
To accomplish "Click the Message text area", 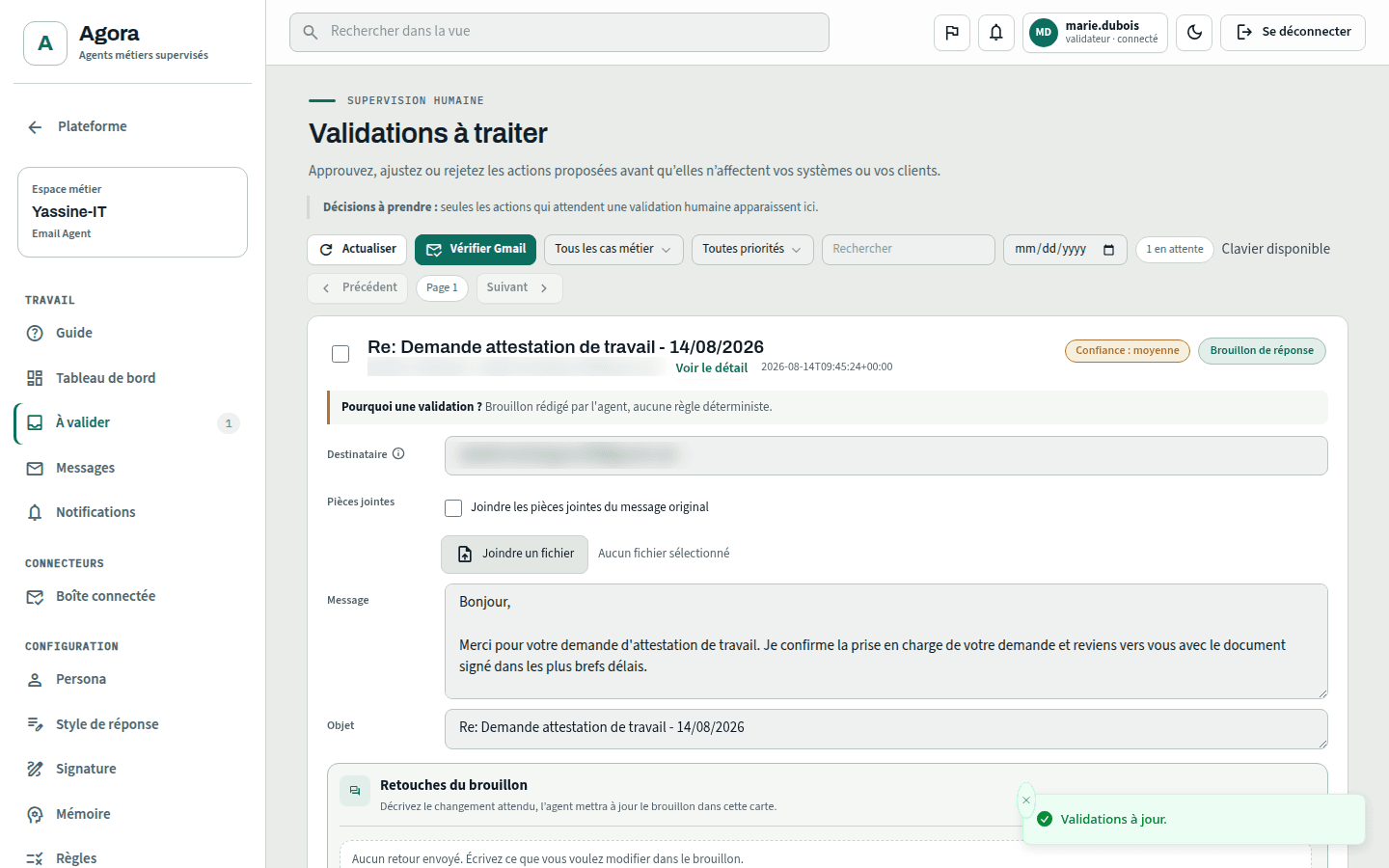I will [885, 641].
